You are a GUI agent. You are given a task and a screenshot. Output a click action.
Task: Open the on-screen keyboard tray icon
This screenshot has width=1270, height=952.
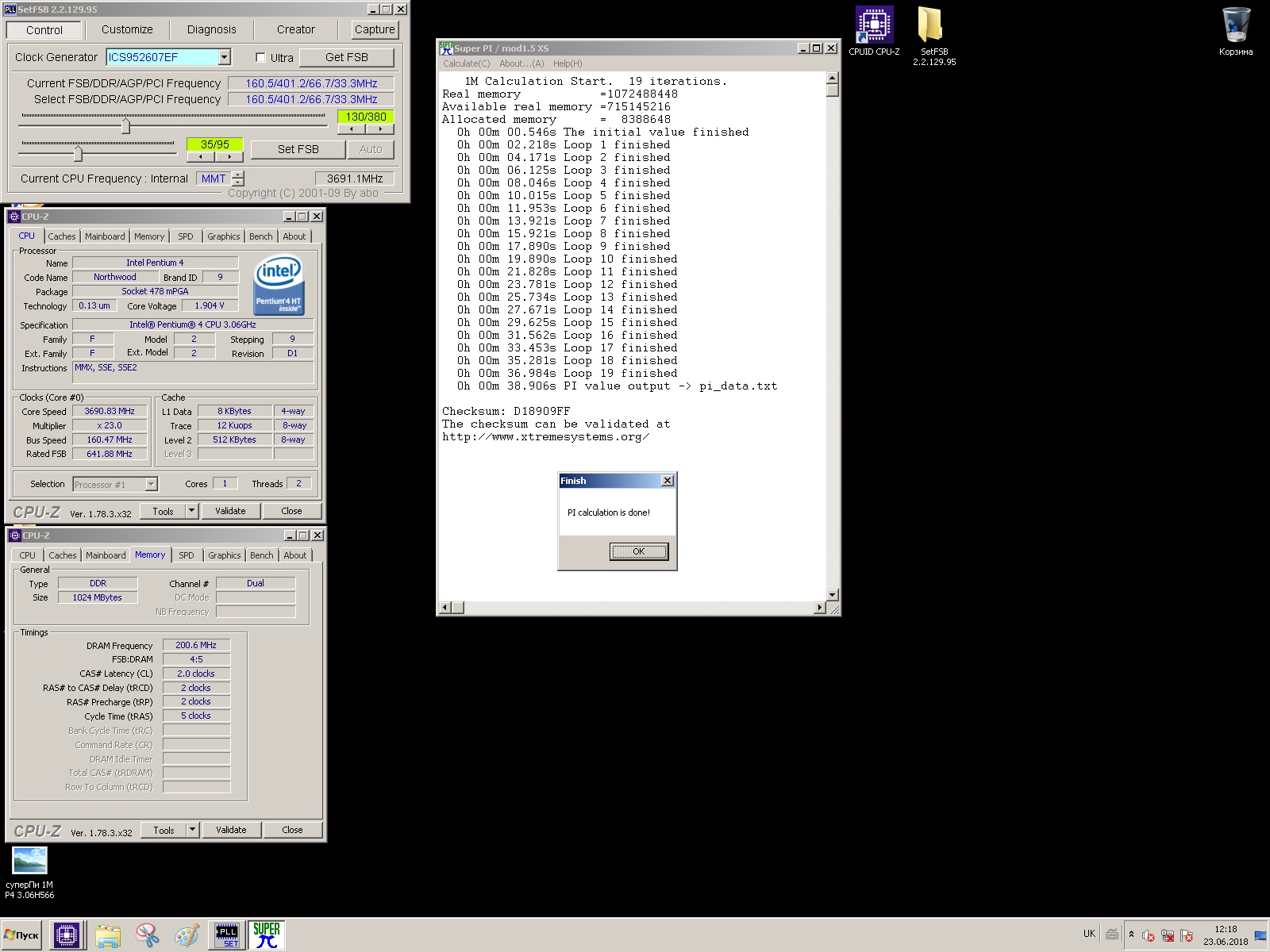(1112, 935)
